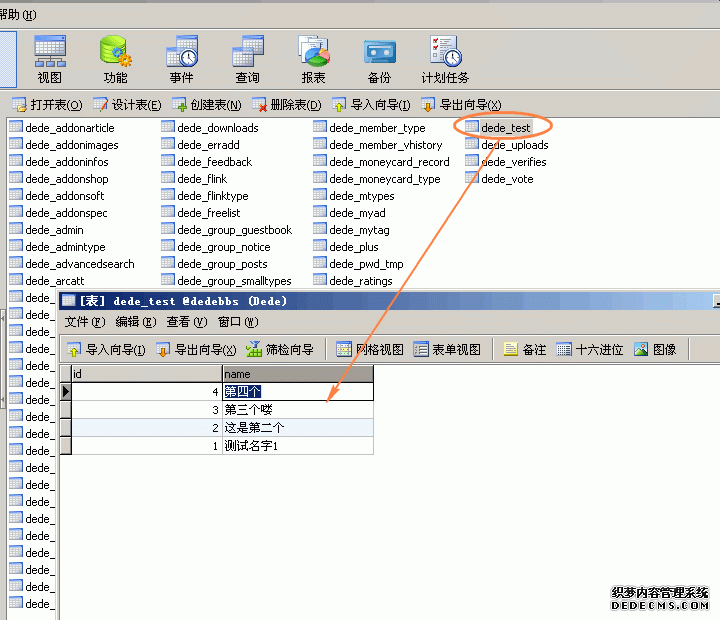This screenshot has height=620, width=720.
Task: Select the dede_freelist table
Action: point(201,213)
